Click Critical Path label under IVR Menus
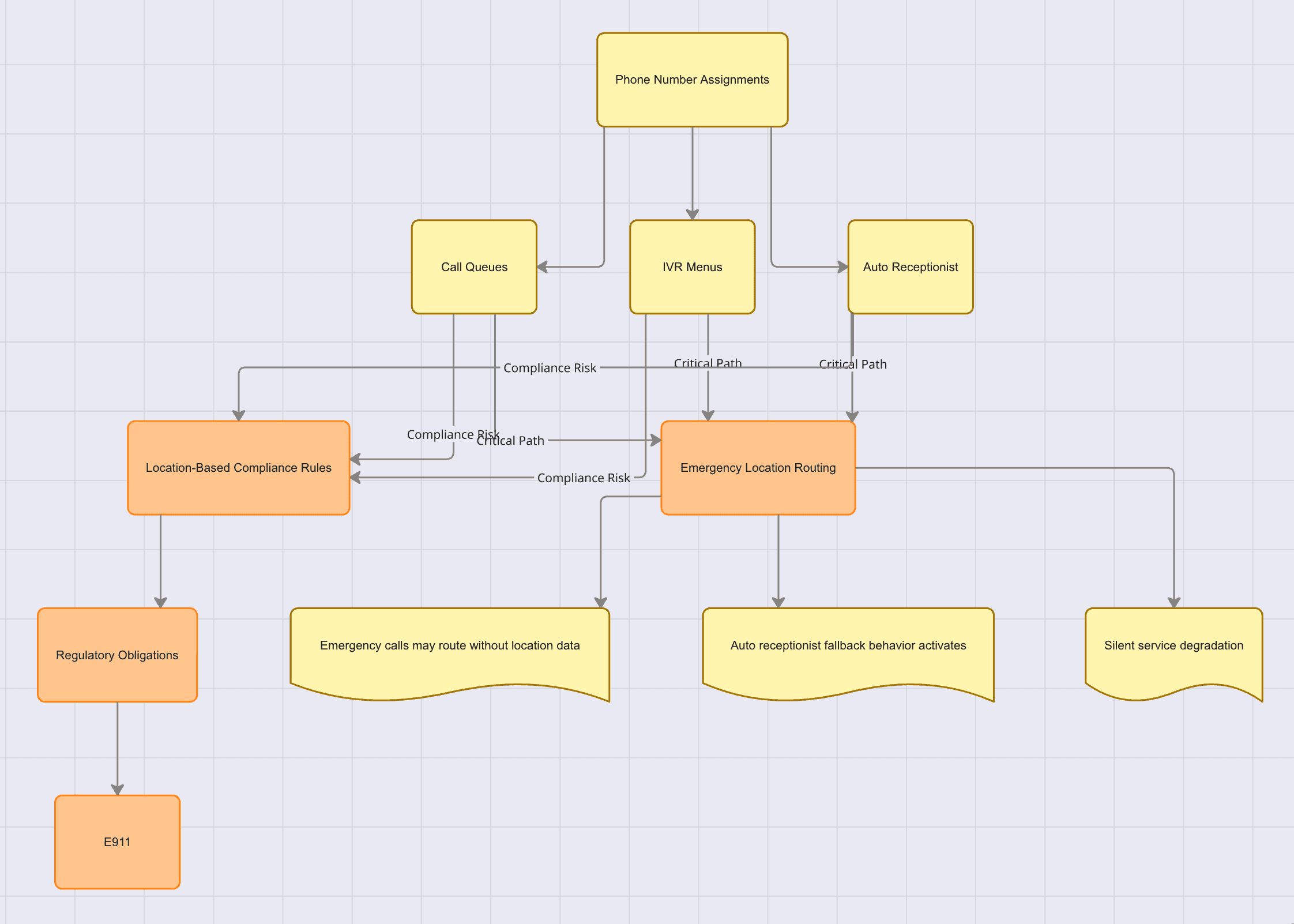 click(708, 363)
